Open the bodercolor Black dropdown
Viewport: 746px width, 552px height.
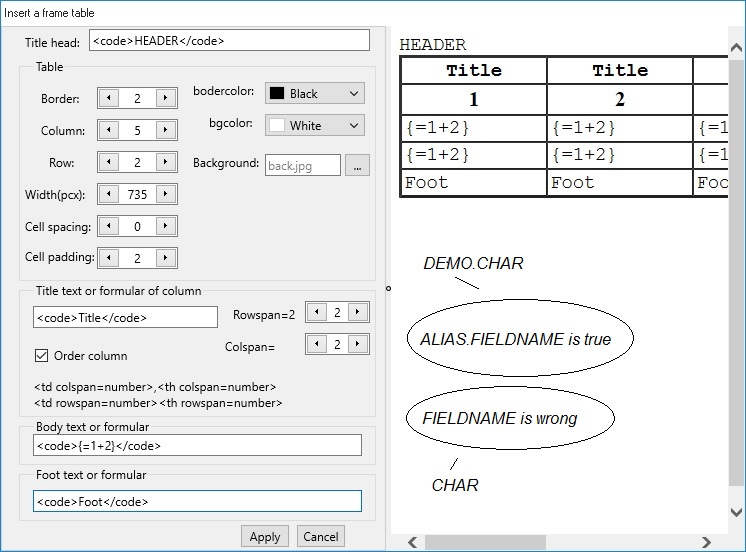(x=314, y=93)
